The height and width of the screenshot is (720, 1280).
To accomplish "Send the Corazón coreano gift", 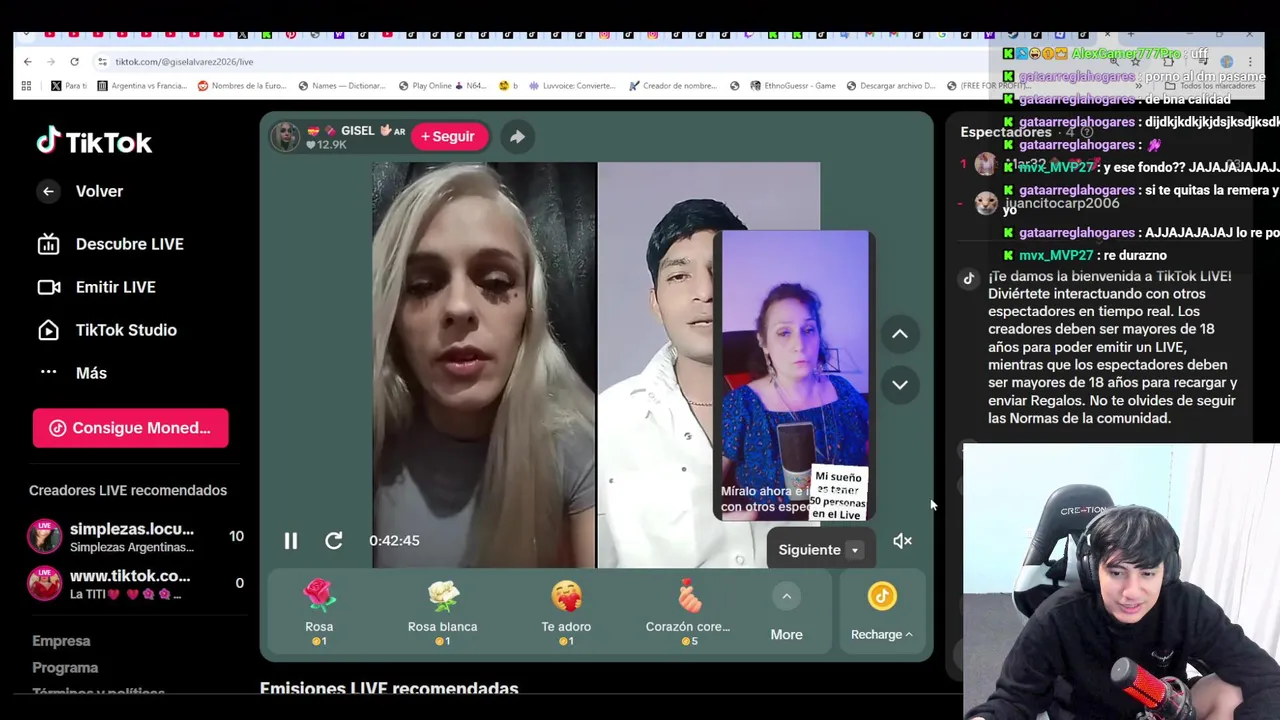I will point(688,614).
